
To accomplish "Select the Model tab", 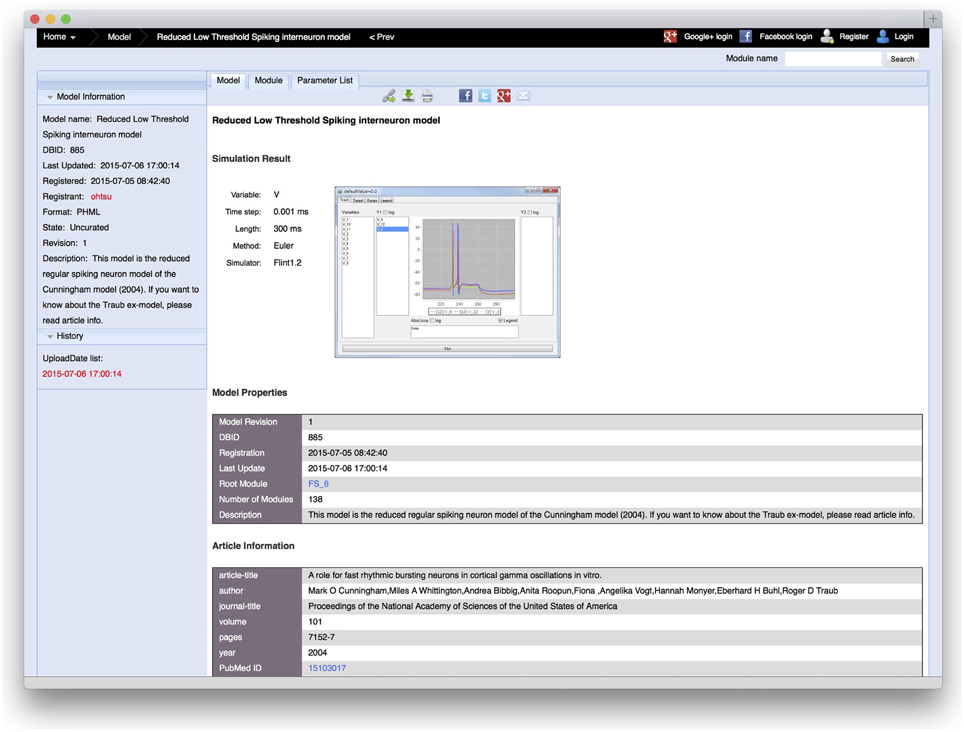I will (x=228, y=81).
